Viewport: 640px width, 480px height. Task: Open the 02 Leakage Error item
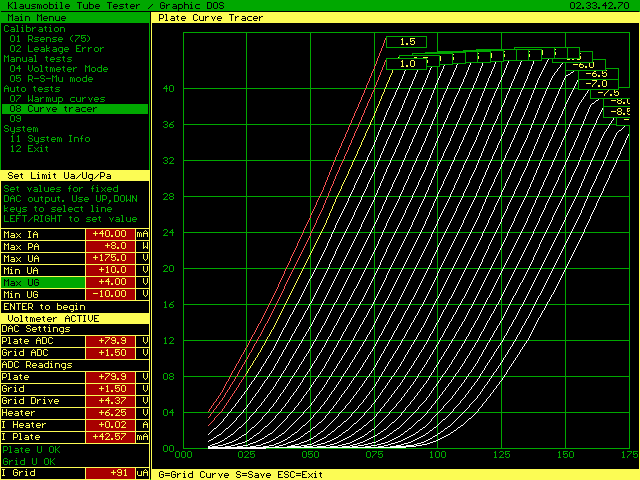(56, 49)
